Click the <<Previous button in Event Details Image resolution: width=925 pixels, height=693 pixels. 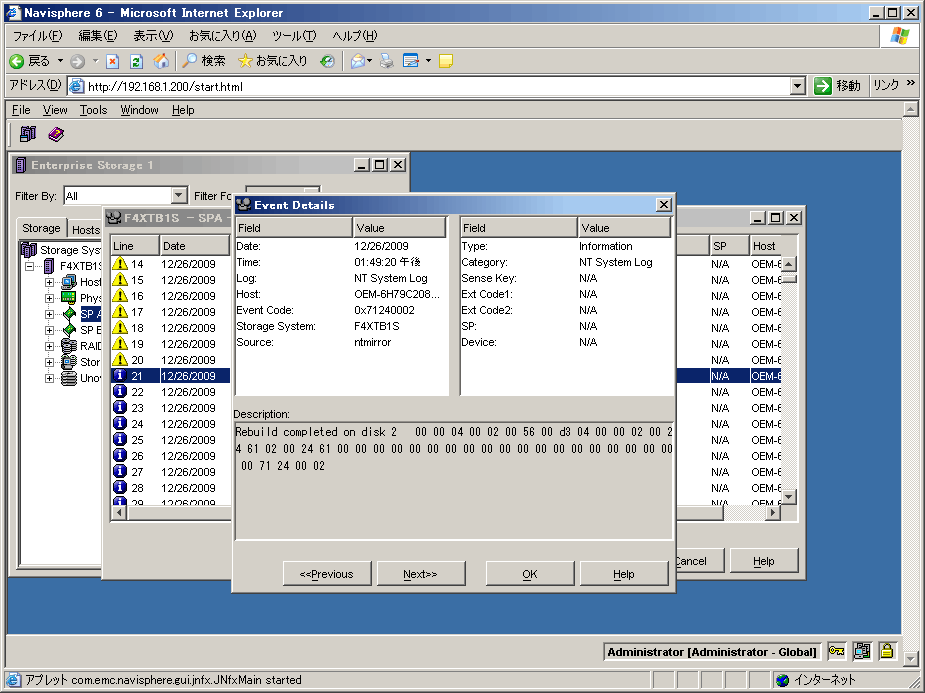[x=327, y=574]
